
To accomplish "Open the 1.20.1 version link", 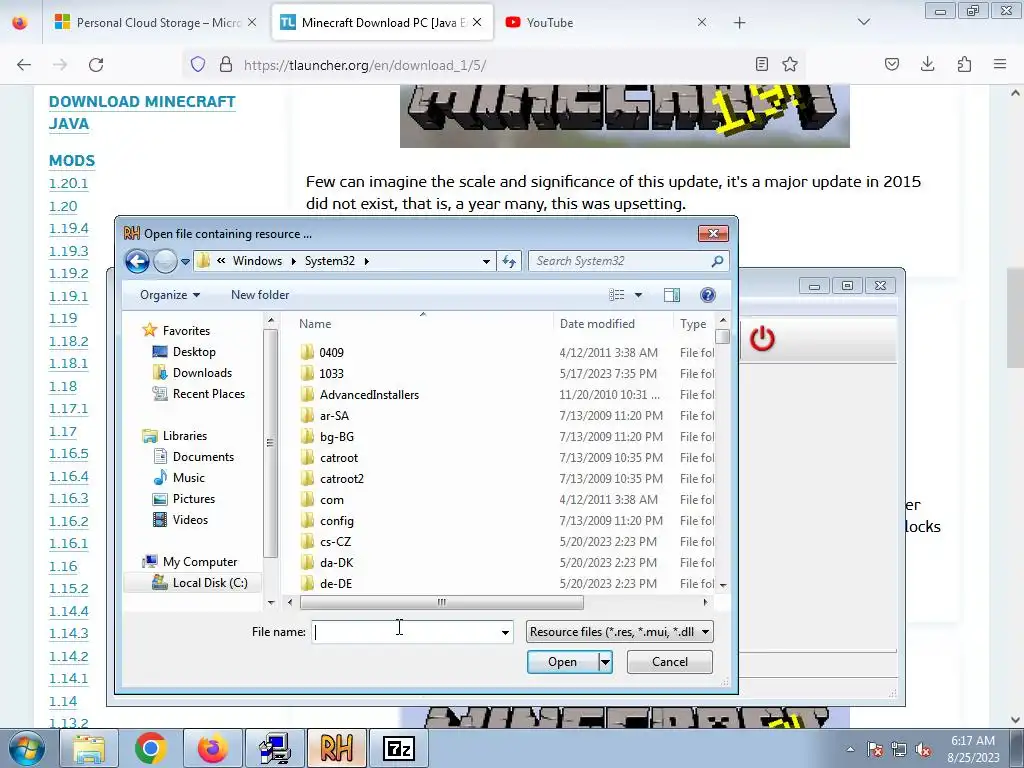I will [69, 184].
